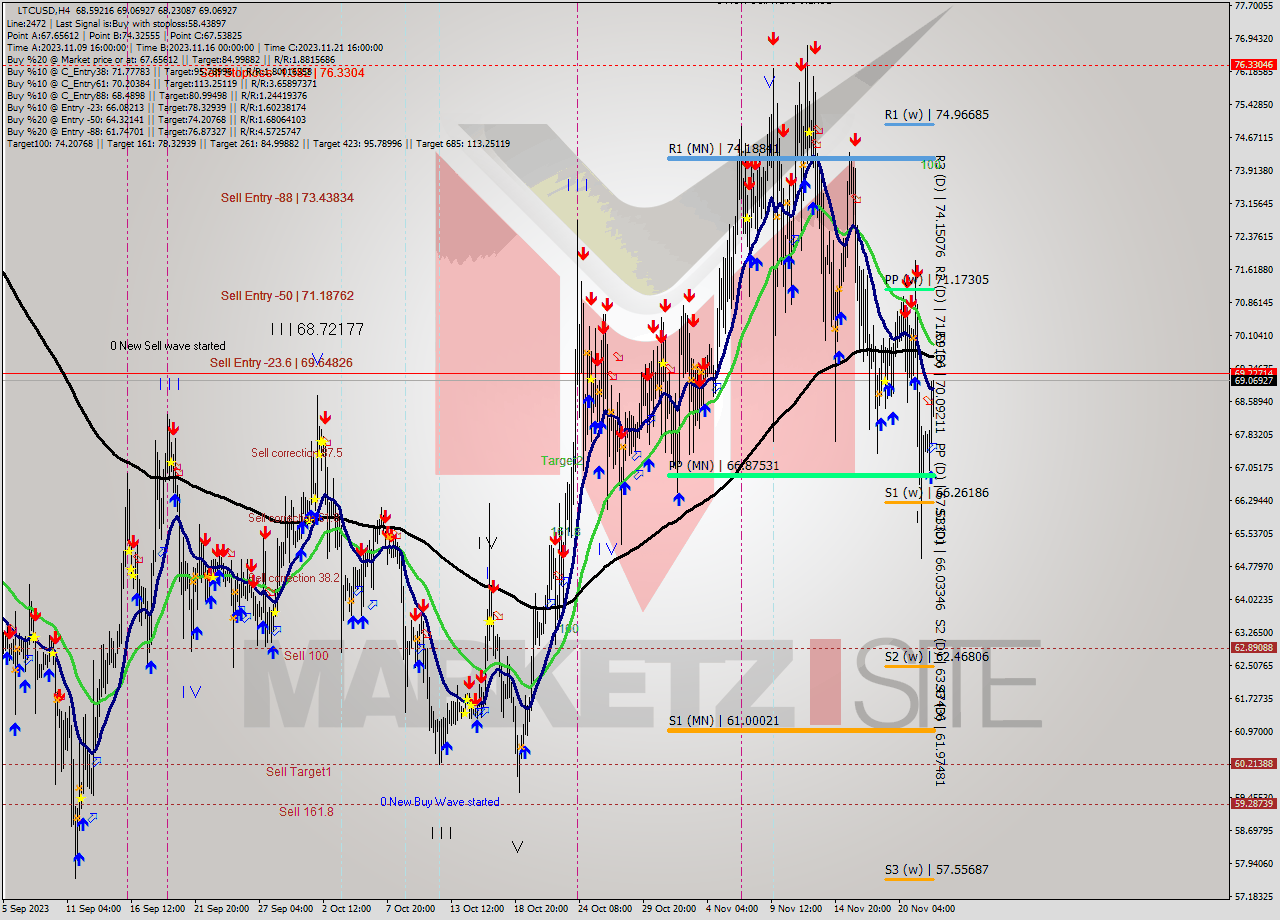Viewport: 1280px width, 920px height.
Task: Click the Sell Entry -88 | 73.43834 label
Action: pos(287,198)
